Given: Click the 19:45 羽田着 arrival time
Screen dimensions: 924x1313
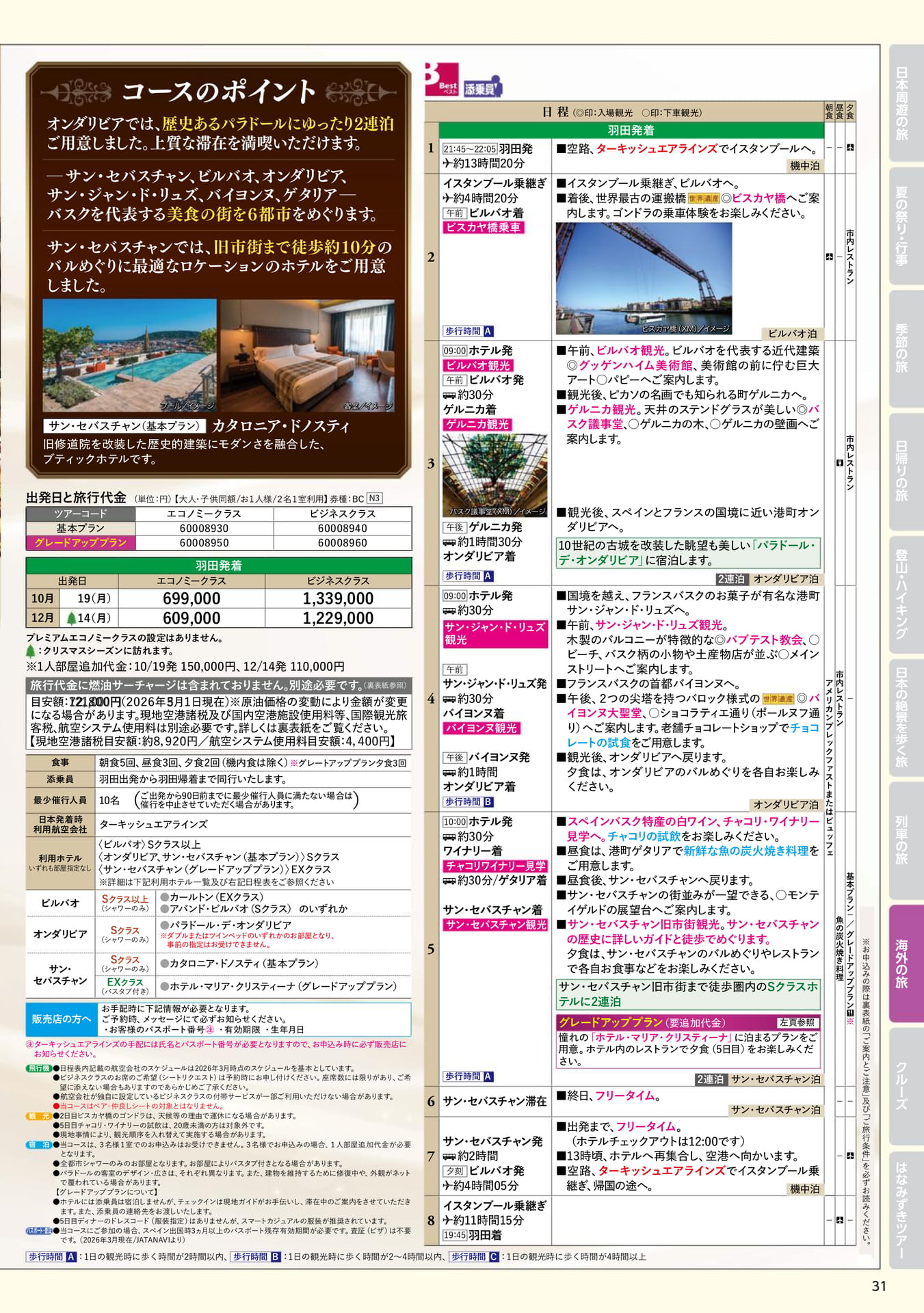Looking at the screenshot, I should click(472, 1235).
